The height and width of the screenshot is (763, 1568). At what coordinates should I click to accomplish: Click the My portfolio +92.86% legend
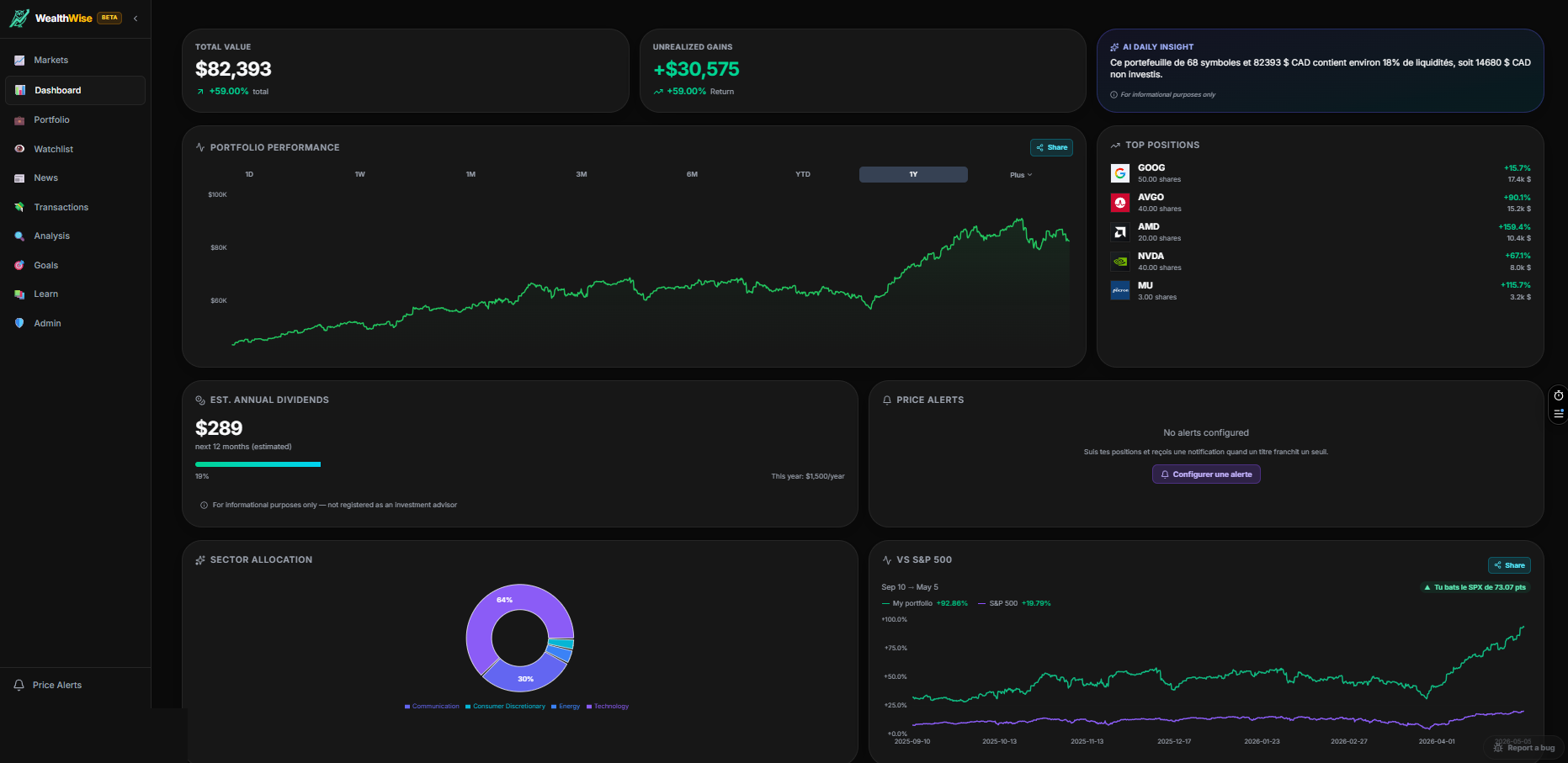pos(924,603)
